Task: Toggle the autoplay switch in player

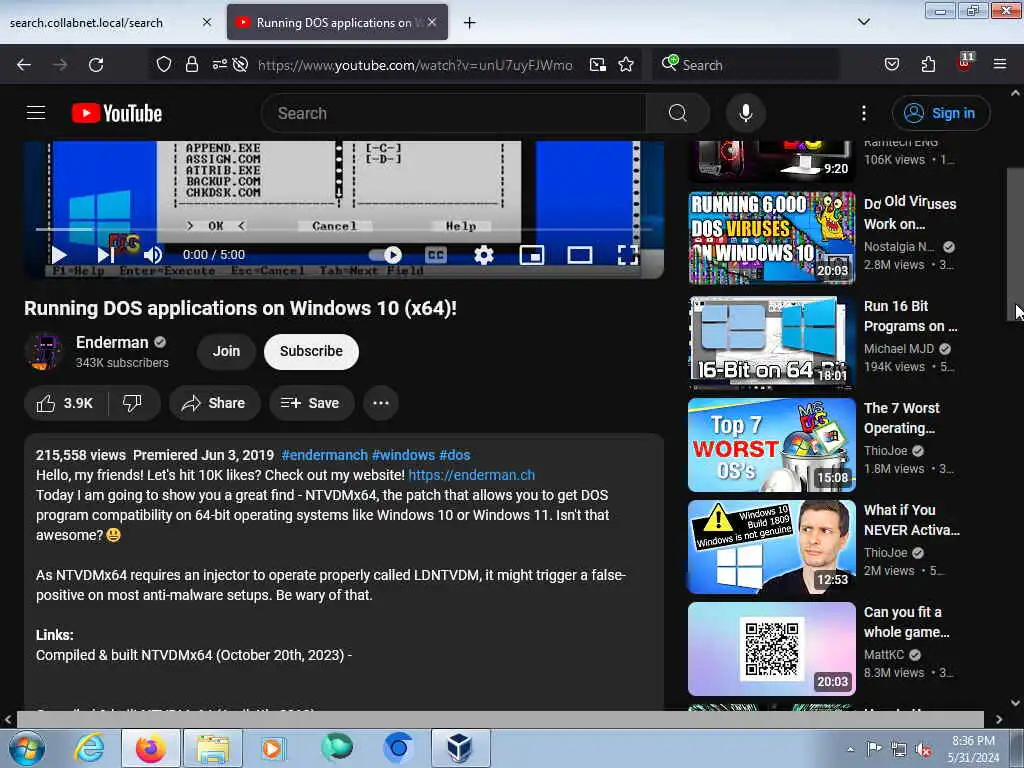Action: pyautogui.click(x=385, y=255)
